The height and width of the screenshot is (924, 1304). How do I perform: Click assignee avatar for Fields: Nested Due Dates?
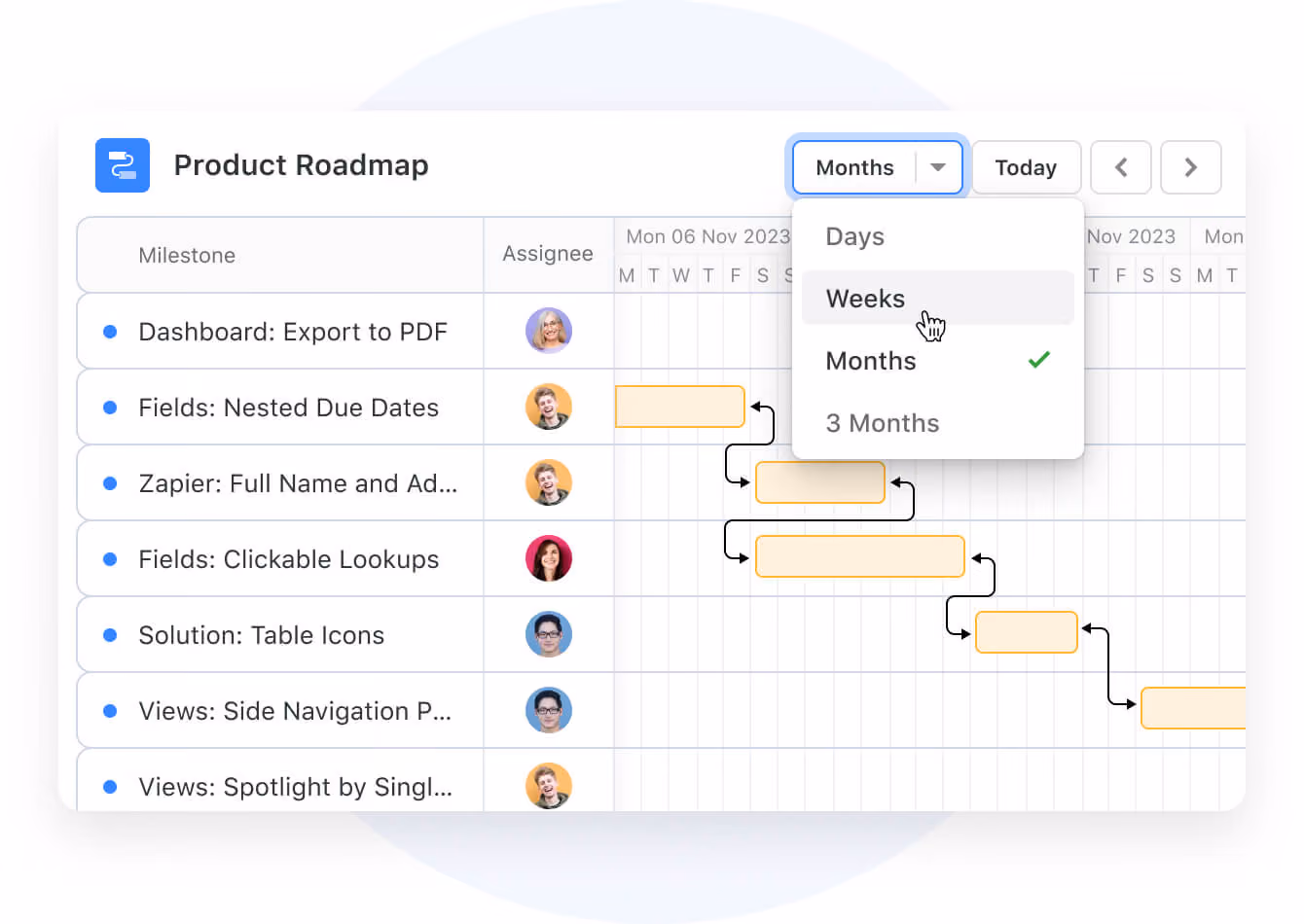pyautogui.click(x=549, y=407)
